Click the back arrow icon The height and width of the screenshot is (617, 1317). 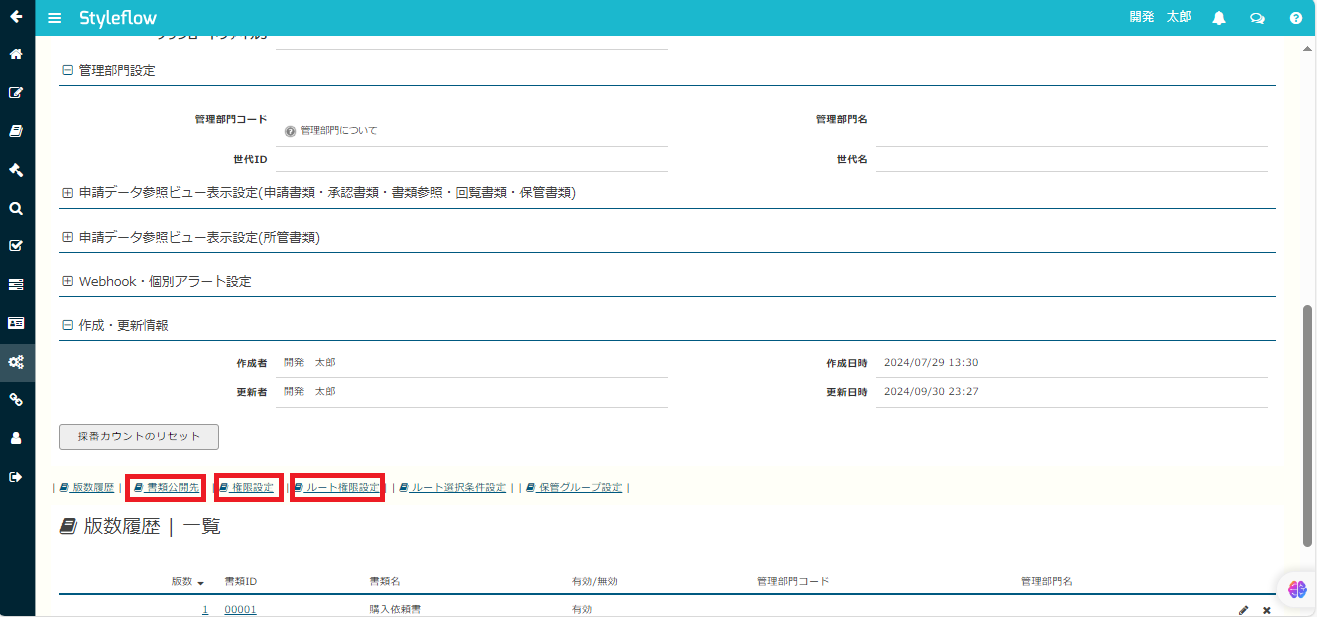[16, 17]
